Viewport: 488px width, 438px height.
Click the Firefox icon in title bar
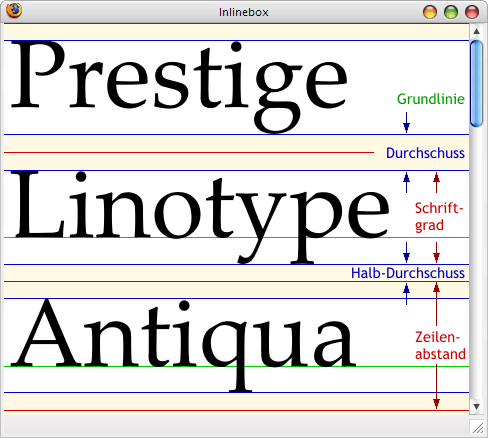click(x=14, y=10)
